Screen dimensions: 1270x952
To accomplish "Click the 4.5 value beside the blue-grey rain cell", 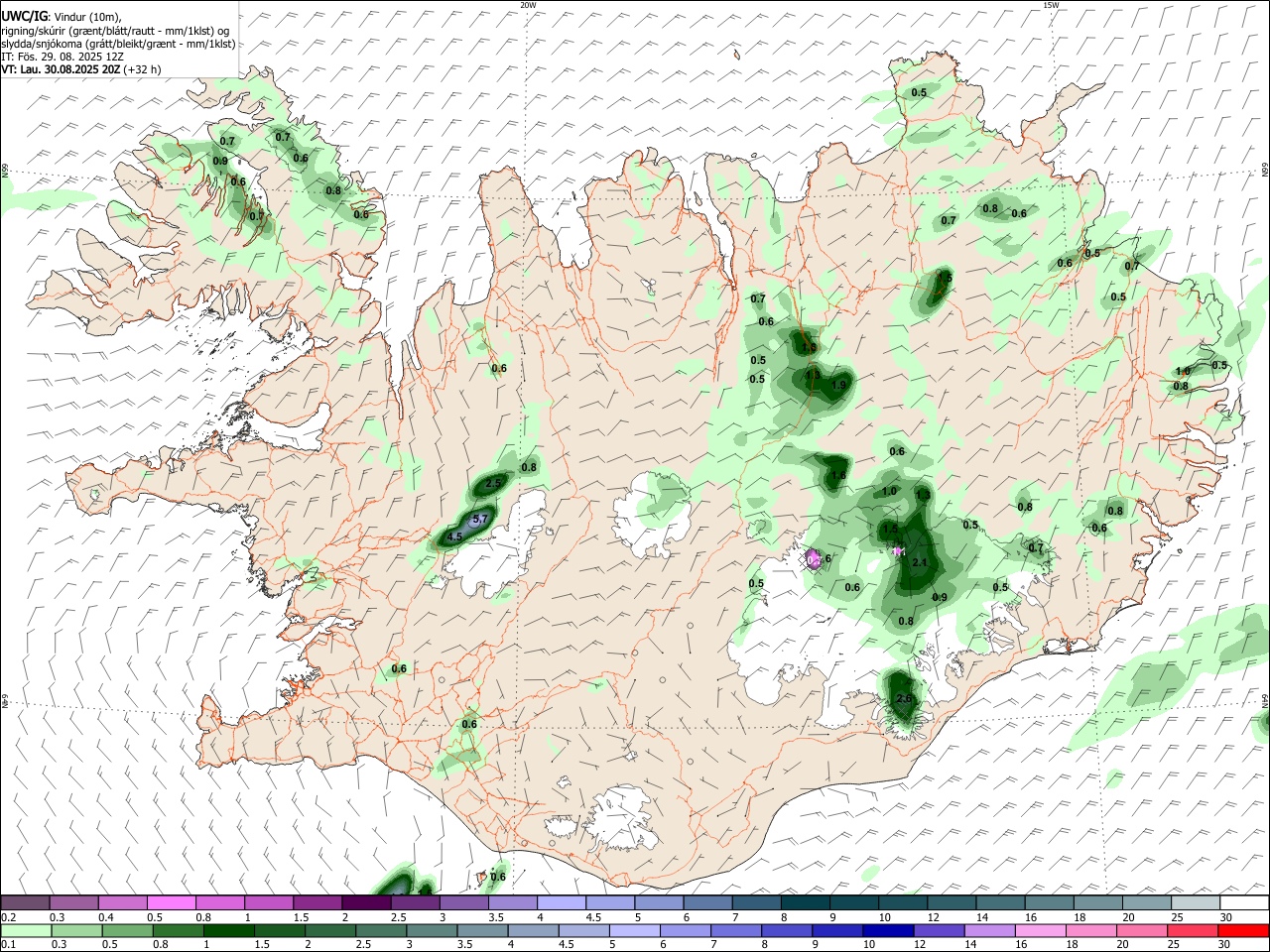I will (455, 537).
